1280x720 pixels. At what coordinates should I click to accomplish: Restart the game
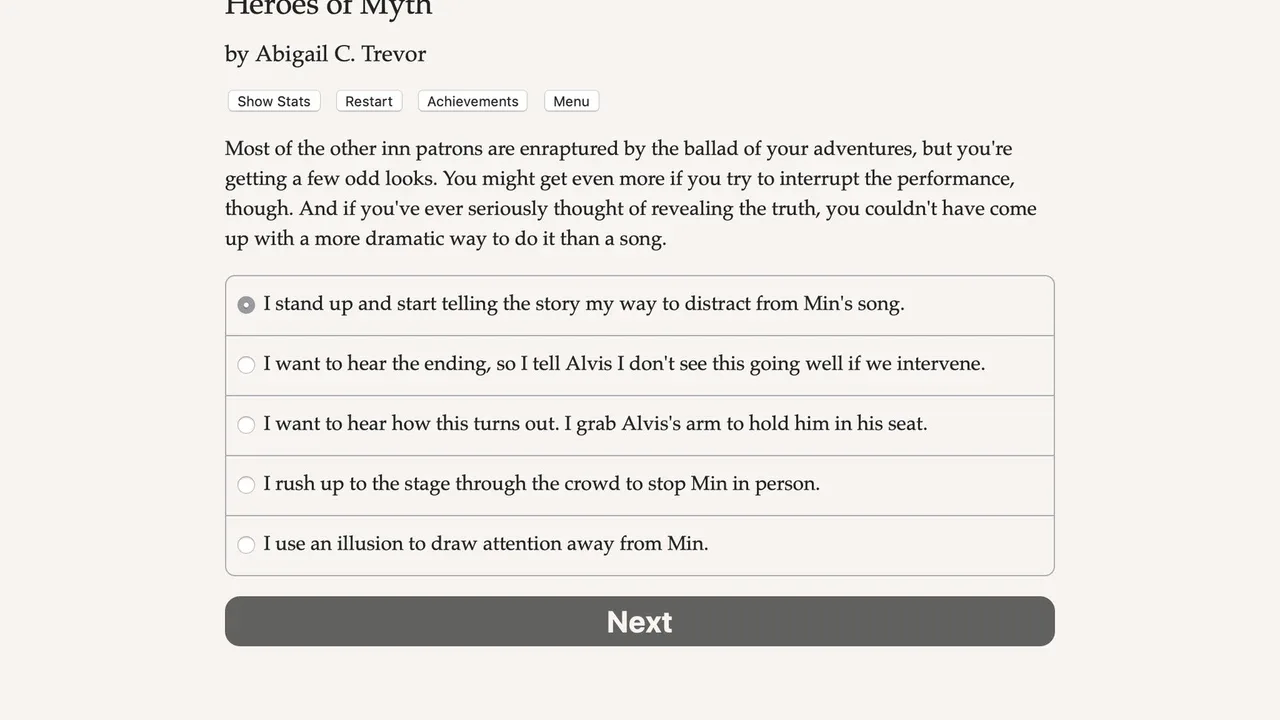(x=369, y=101)
